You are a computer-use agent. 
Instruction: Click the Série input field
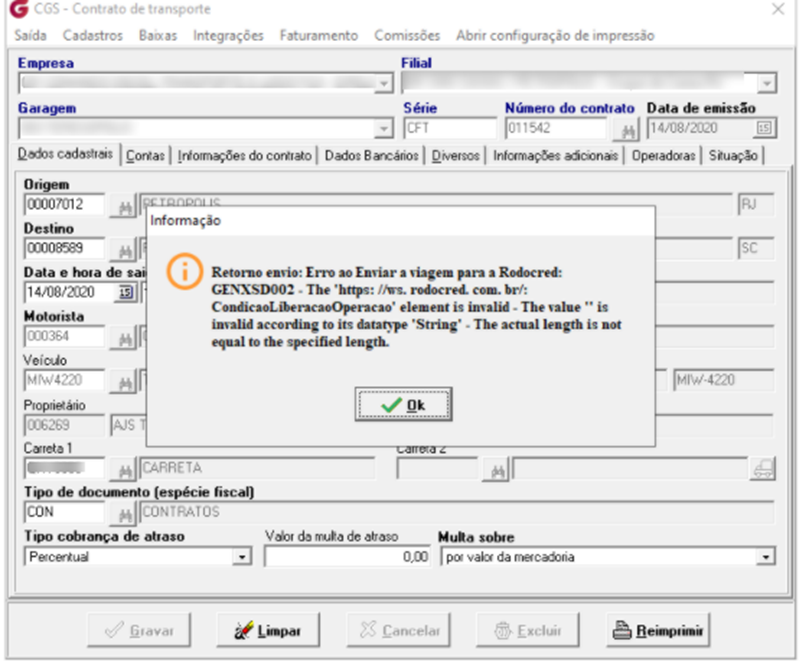click(449, 128)
